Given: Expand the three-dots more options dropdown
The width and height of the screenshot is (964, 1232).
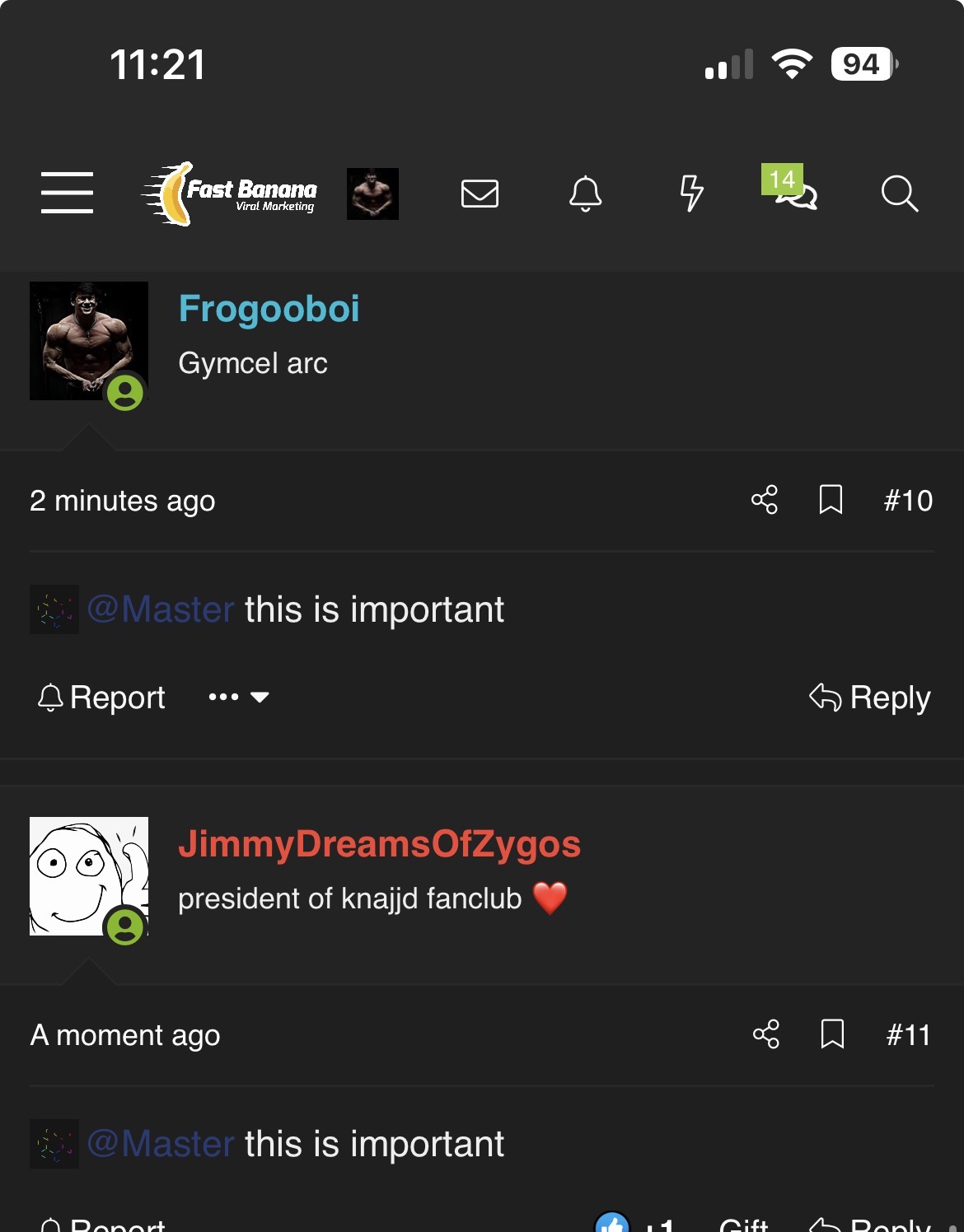Looking at the screenshot, I should click(x=239, y=697).
